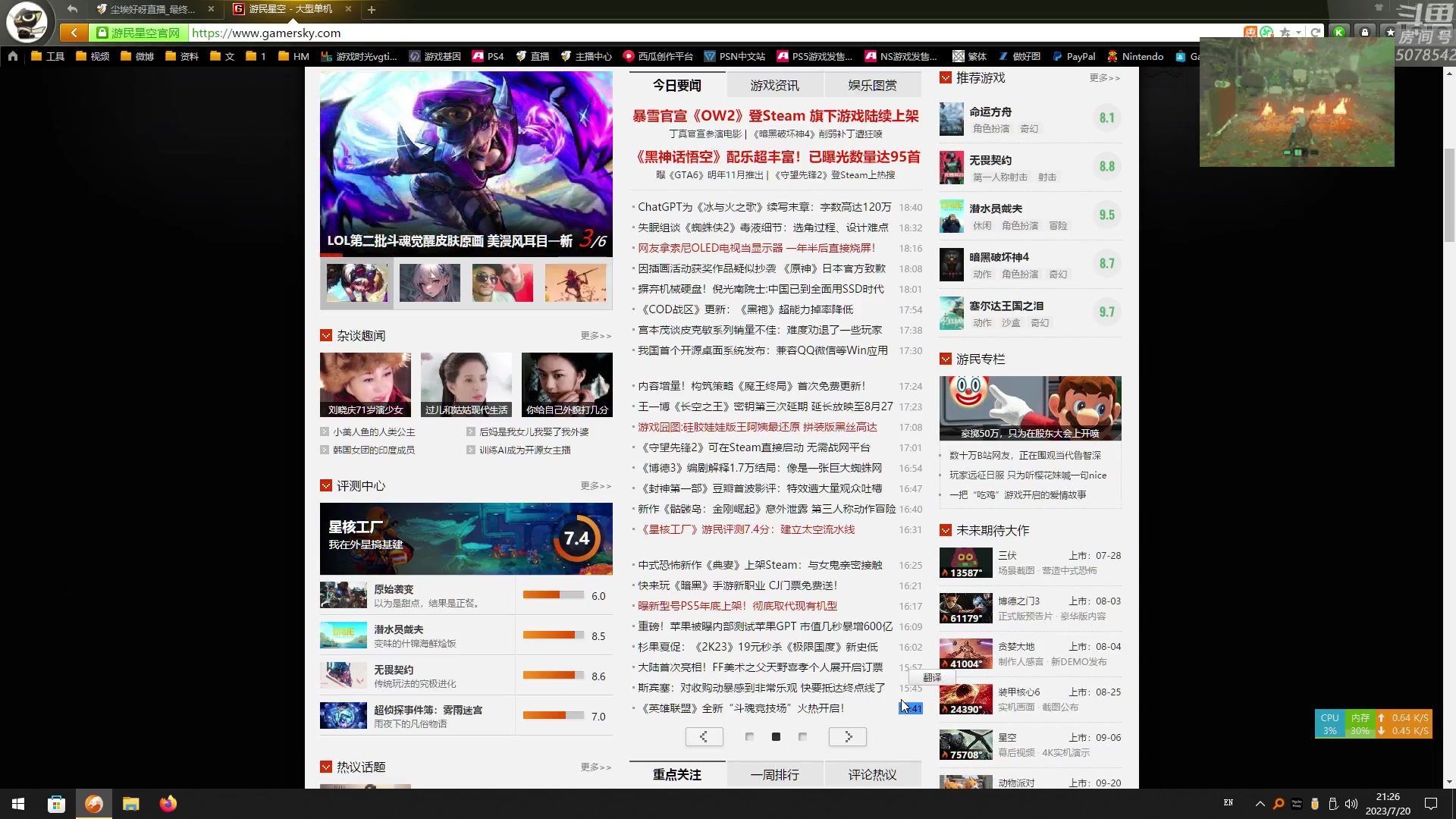The height and width of the screenshot is (819, 1456).
Task: Switch to the 尘埃好呀直播 browser tab
Action: pos(153,9)
